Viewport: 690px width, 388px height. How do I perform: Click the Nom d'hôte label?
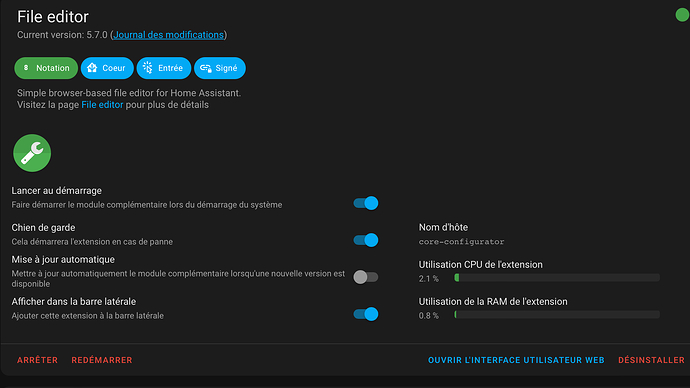coord(443,227)
